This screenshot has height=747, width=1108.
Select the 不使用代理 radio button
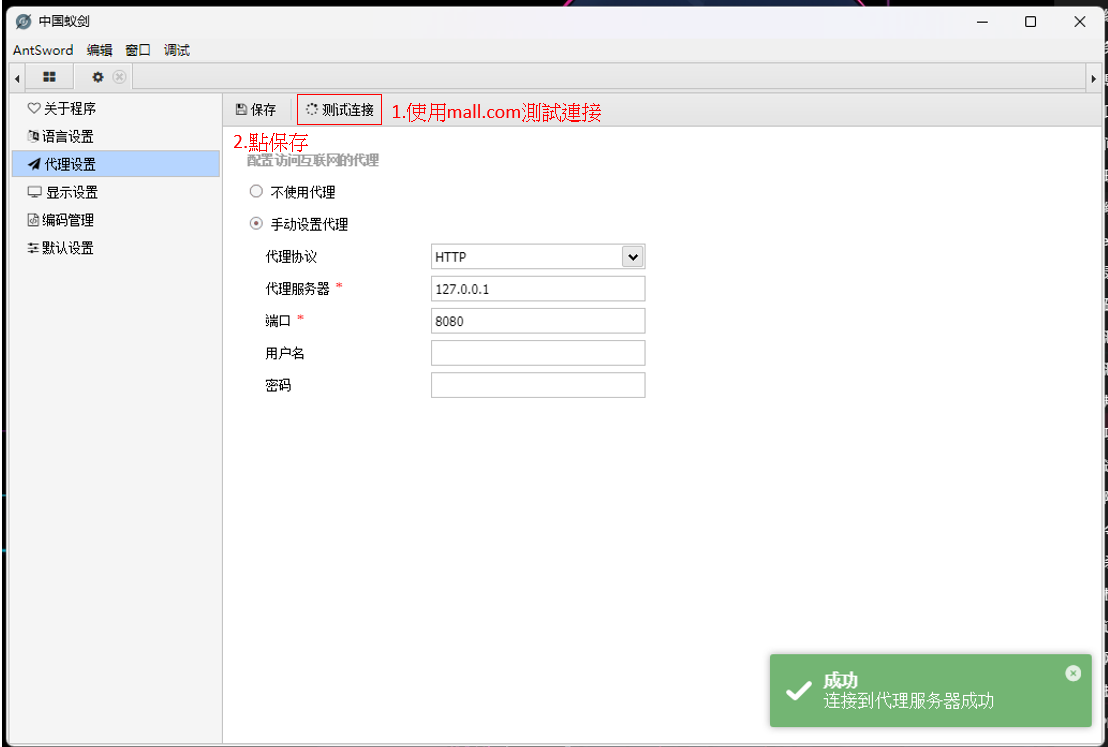pyautogui.click(x=257, y=192)
